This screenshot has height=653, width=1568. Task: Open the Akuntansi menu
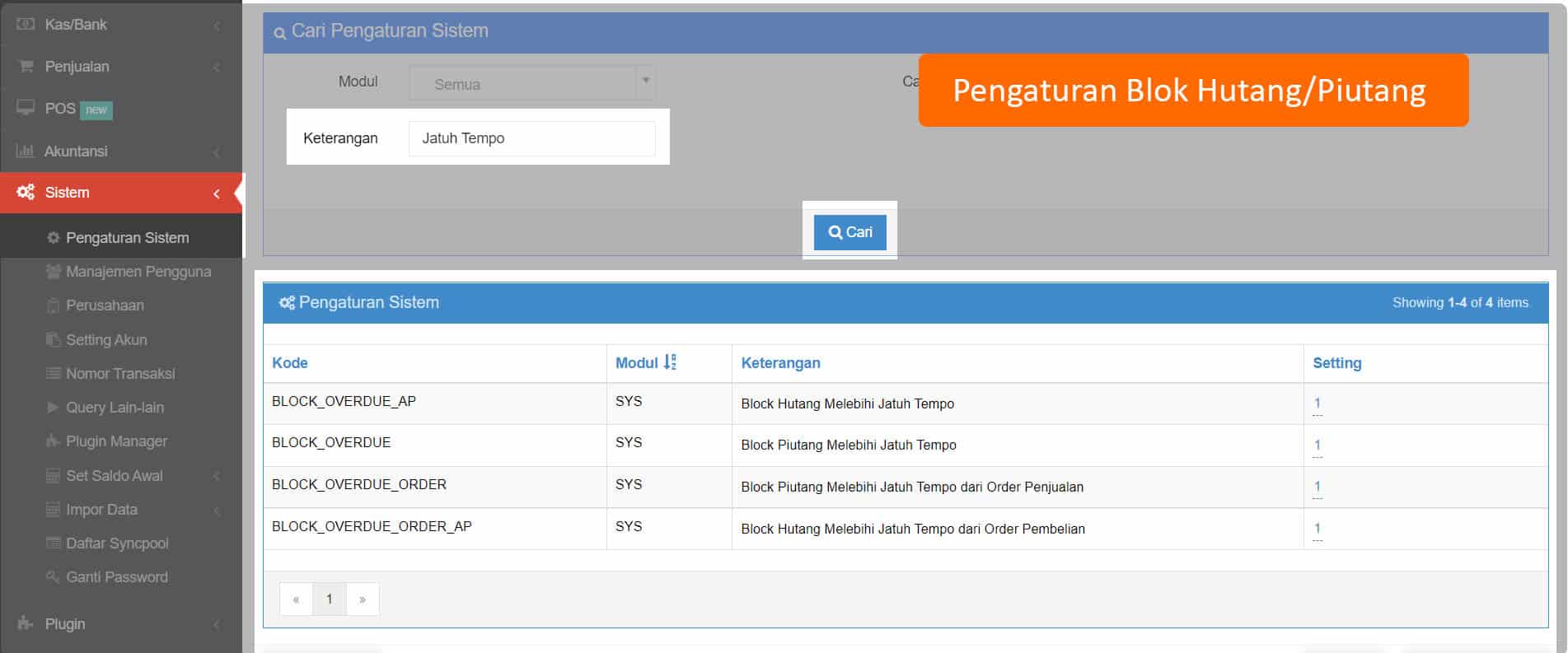(x=121, y=151)
